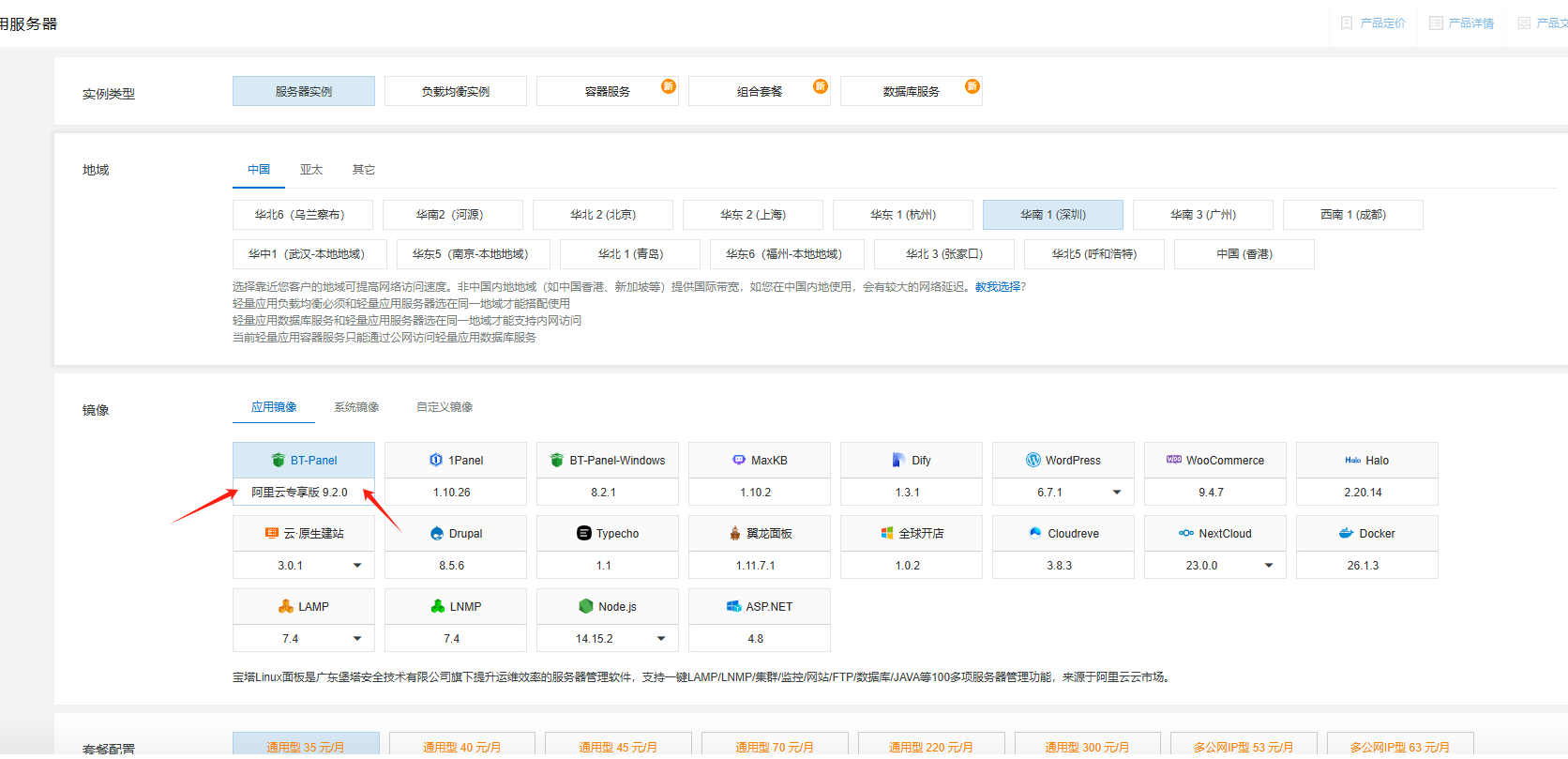Click BT-Panel version 阿里云专享版 9.2.0
Viewport: 1568px width, 759px height.
[x=304, y=493]
